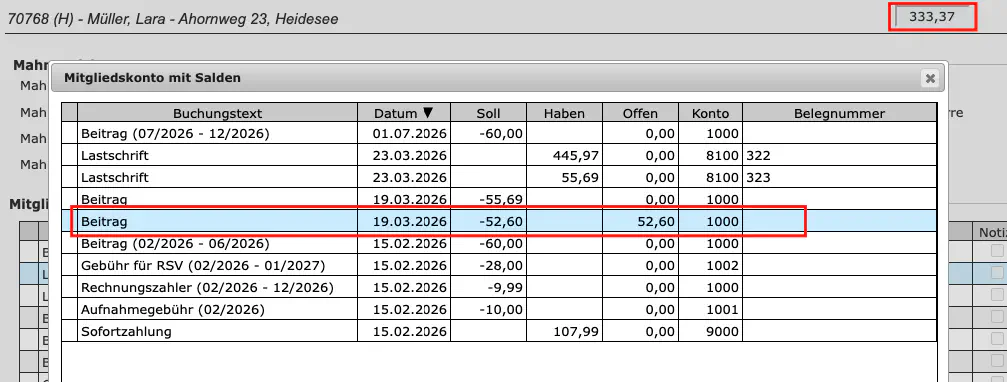Select the row Beitrag (07/2026 - 12/2026)

[498, 134]
